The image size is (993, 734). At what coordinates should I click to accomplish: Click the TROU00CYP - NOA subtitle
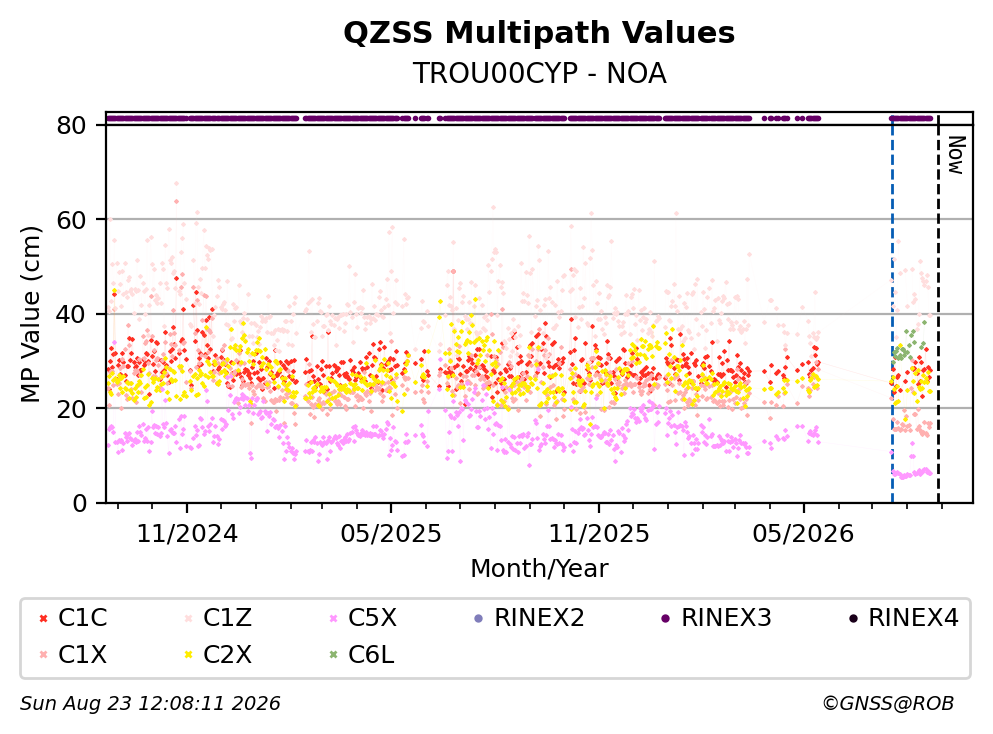click(x=539, y=73)
